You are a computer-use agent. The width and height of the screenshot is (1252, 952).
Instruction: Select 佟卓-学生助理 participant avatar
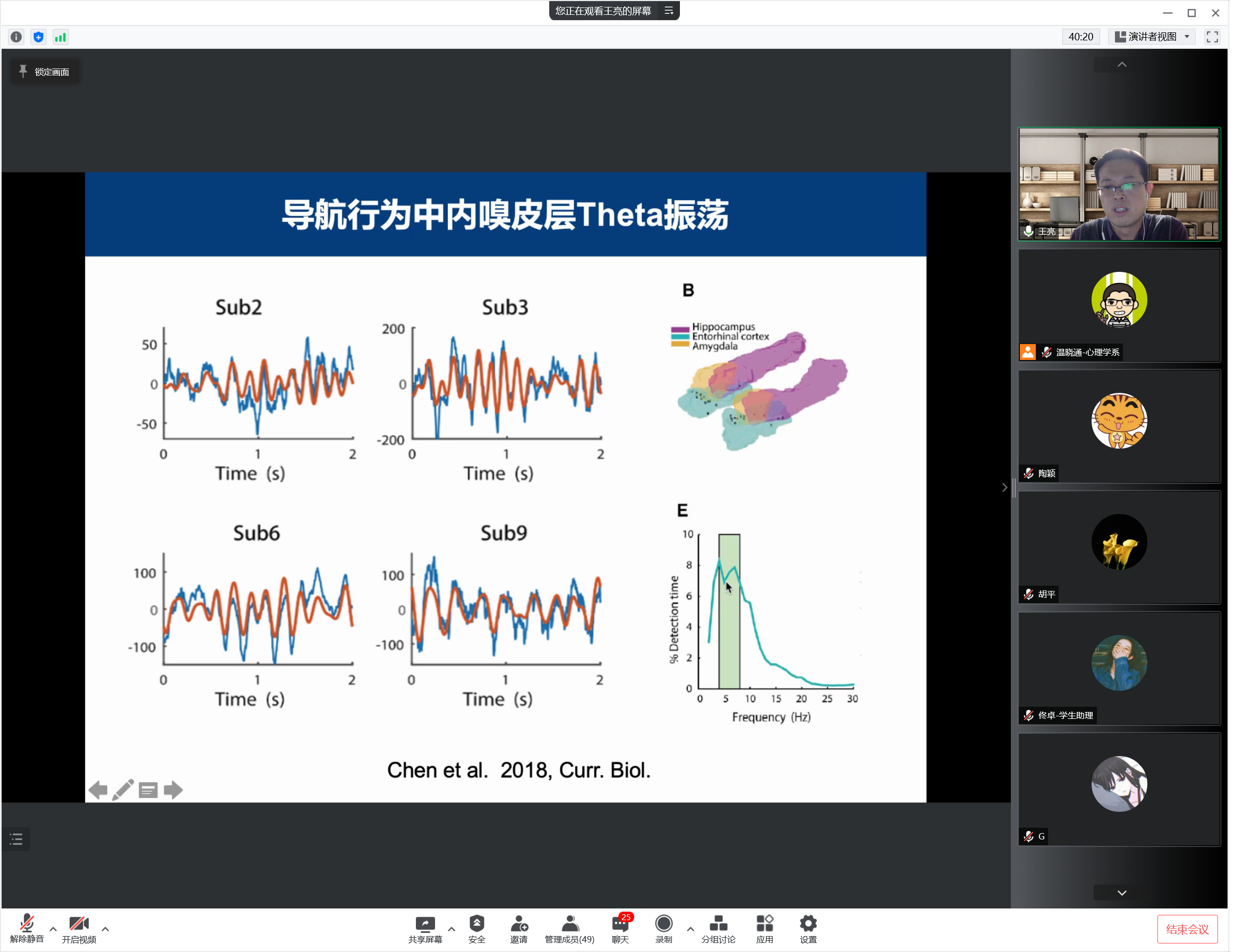click(1119, 663)
